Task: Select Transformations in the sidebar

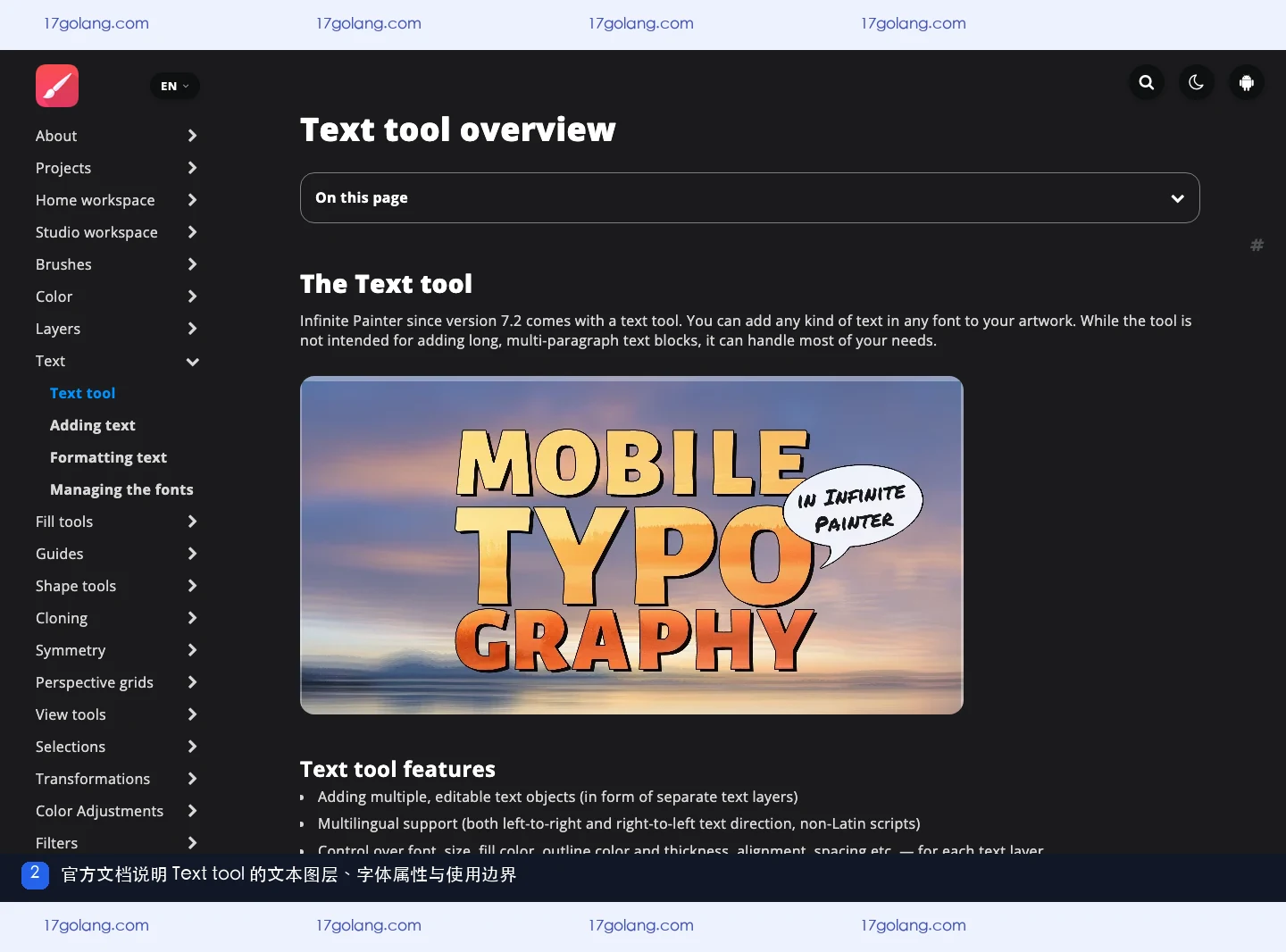Action: click(x=93, y=779)
